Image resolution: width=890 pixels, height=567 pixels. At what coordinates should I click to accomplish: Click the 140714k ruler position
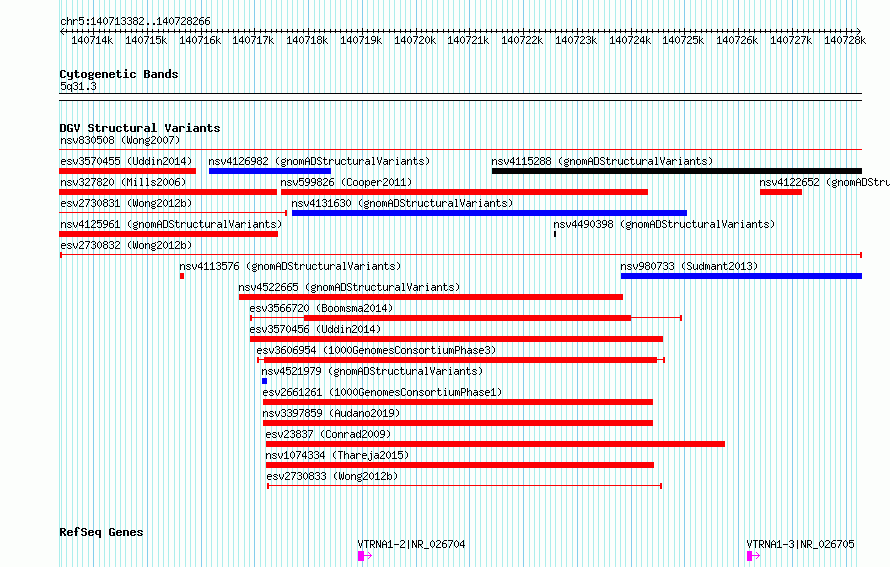(92, 40)
